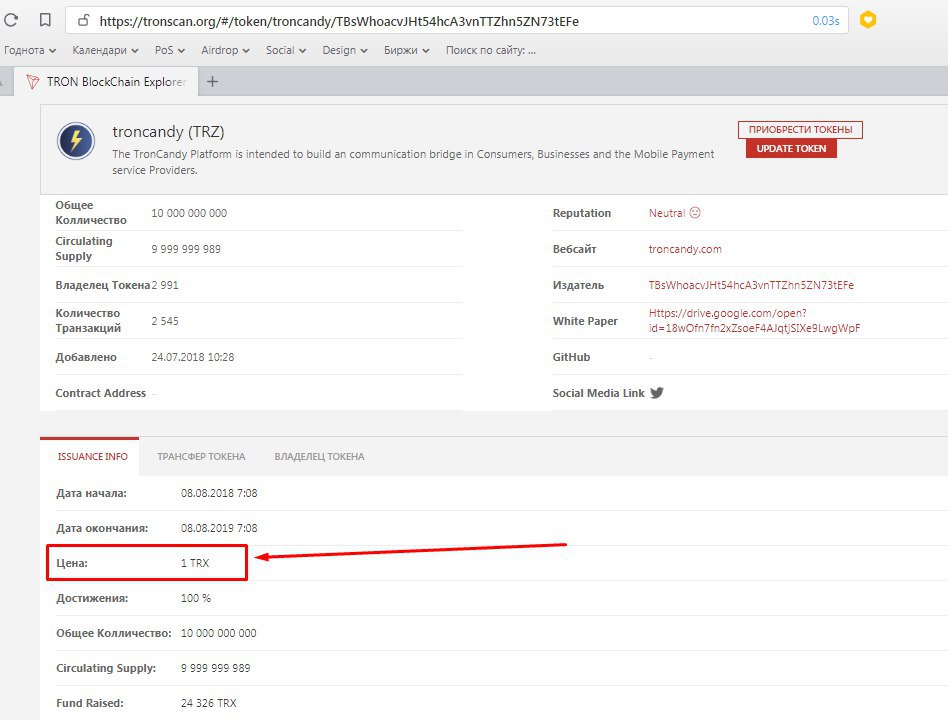Open the White Paper Google Drive link

pyautogui.click(x=754, y=320)
